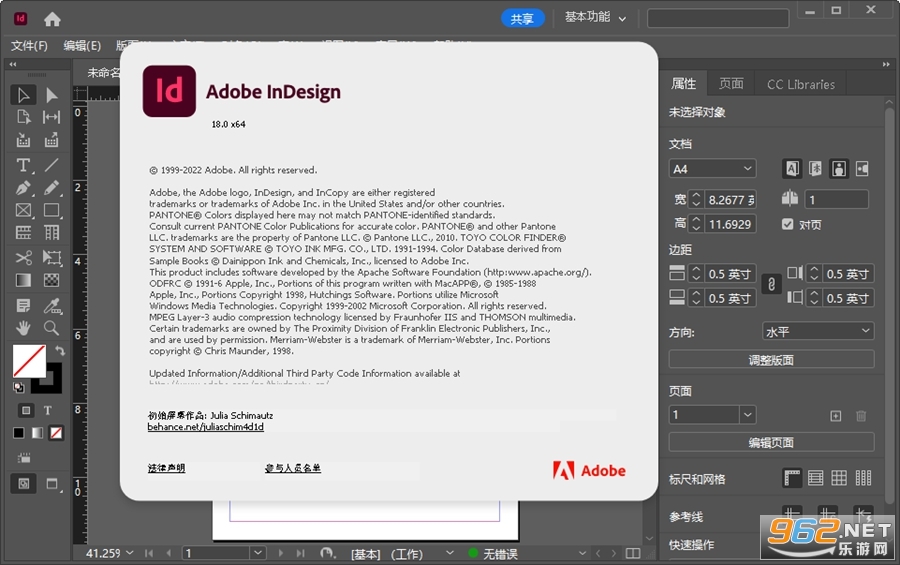Select the Selection tool arrow

pyautogui.click(x=23, y=95)
